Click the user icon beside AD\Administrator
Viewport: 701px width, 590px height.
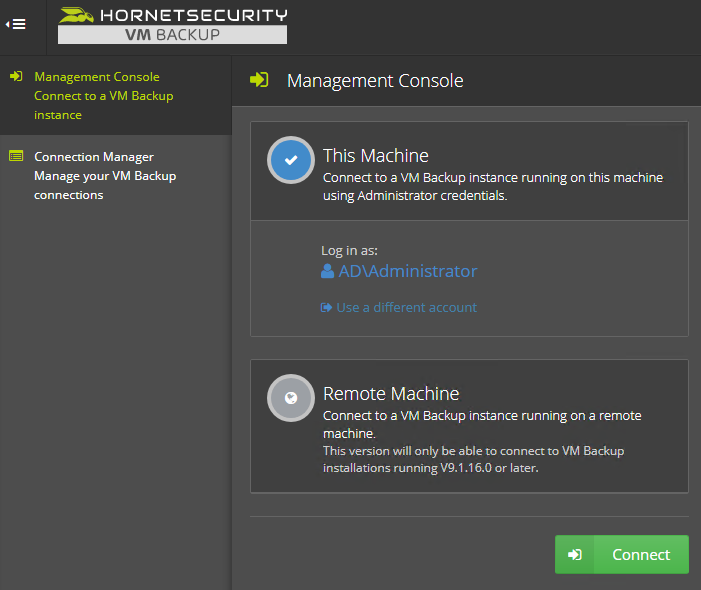click(327, 271)
